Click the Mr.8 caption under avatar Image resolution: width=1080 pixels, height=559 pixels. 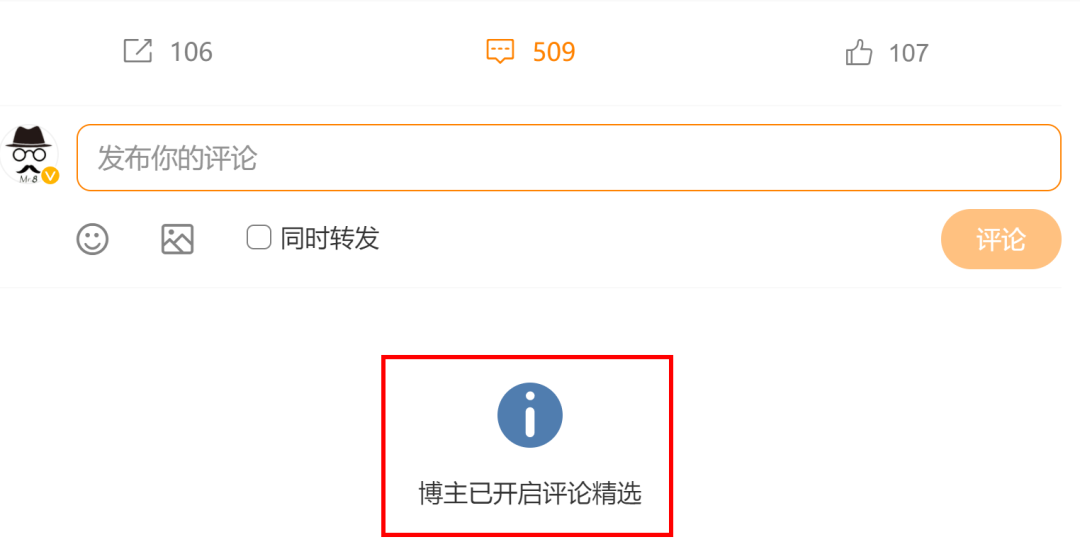tap(28, 179)
